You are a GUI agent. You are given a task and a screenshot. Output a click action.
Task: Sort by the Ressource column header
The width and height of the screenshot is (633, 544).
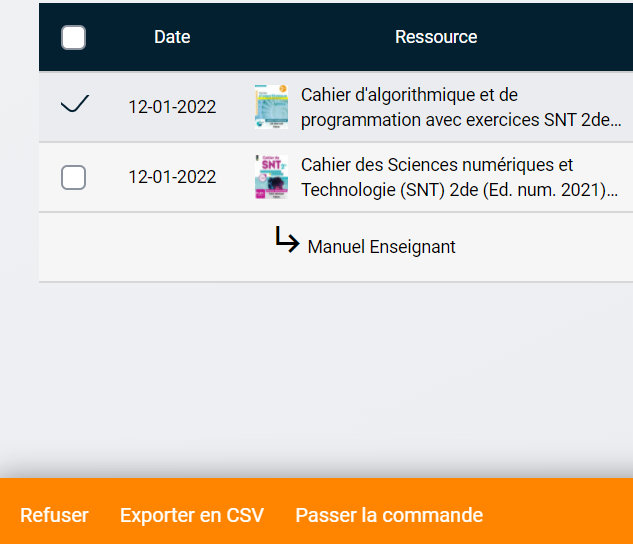point(436,37)
